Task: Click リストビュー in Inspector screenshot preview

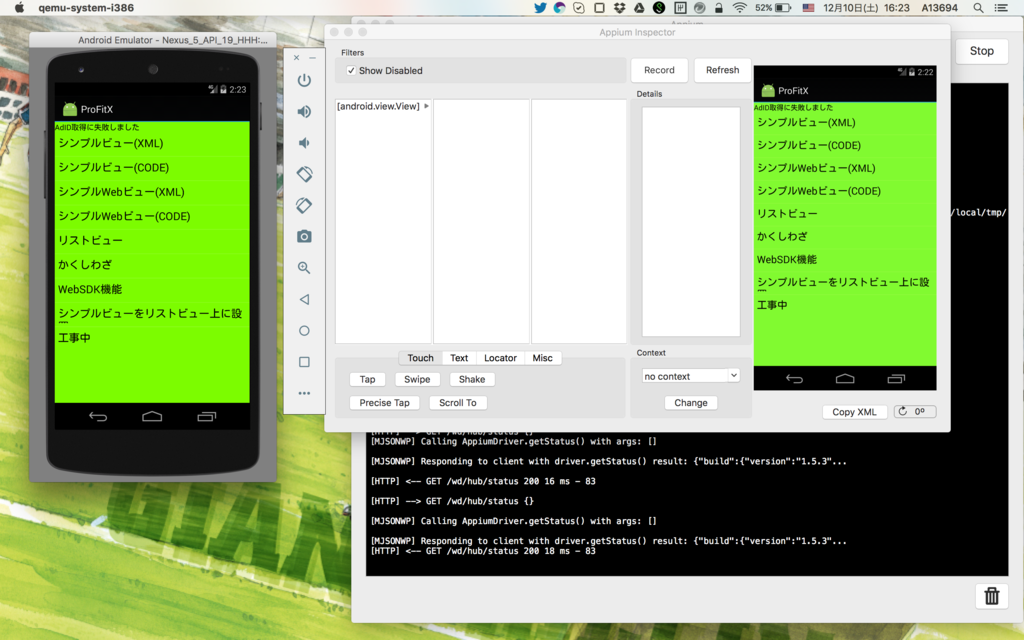Action: 845,214
